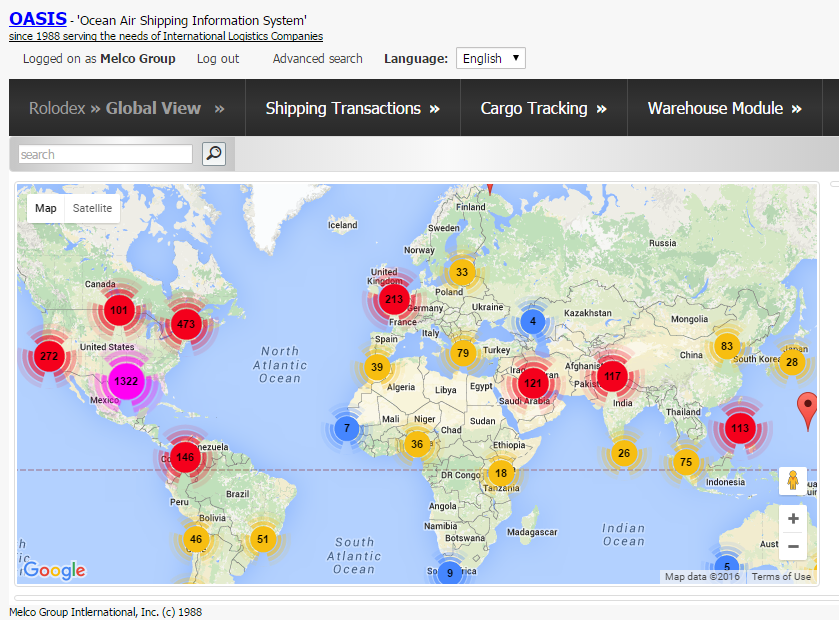Open the 117 cluster over India
The height and width of the screenshot is (620, 839).
point(612,376)
